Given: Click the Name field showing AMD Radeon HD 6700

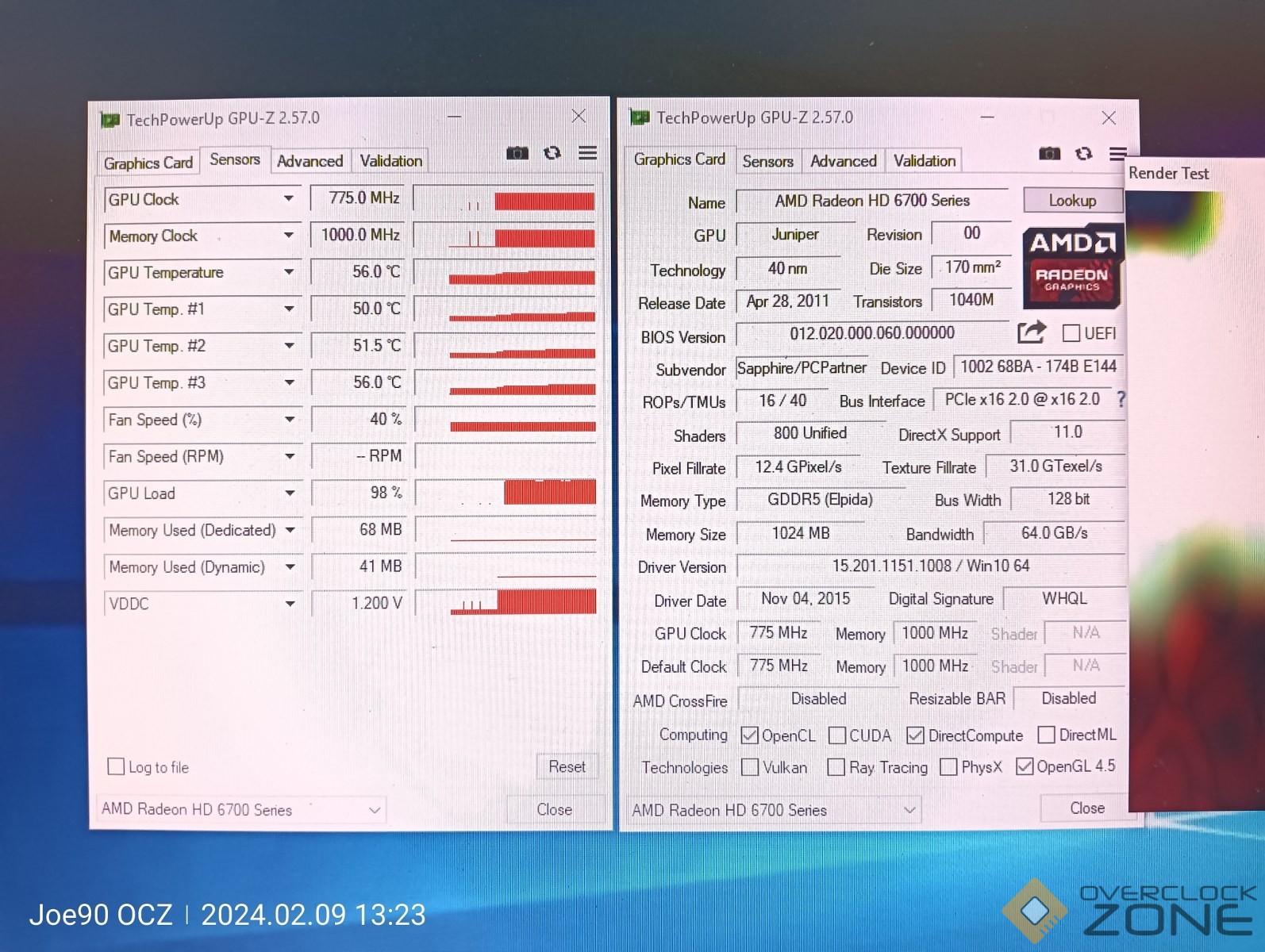Looking at the screenshot, I should pyautogui.click(x=872, y=201).
